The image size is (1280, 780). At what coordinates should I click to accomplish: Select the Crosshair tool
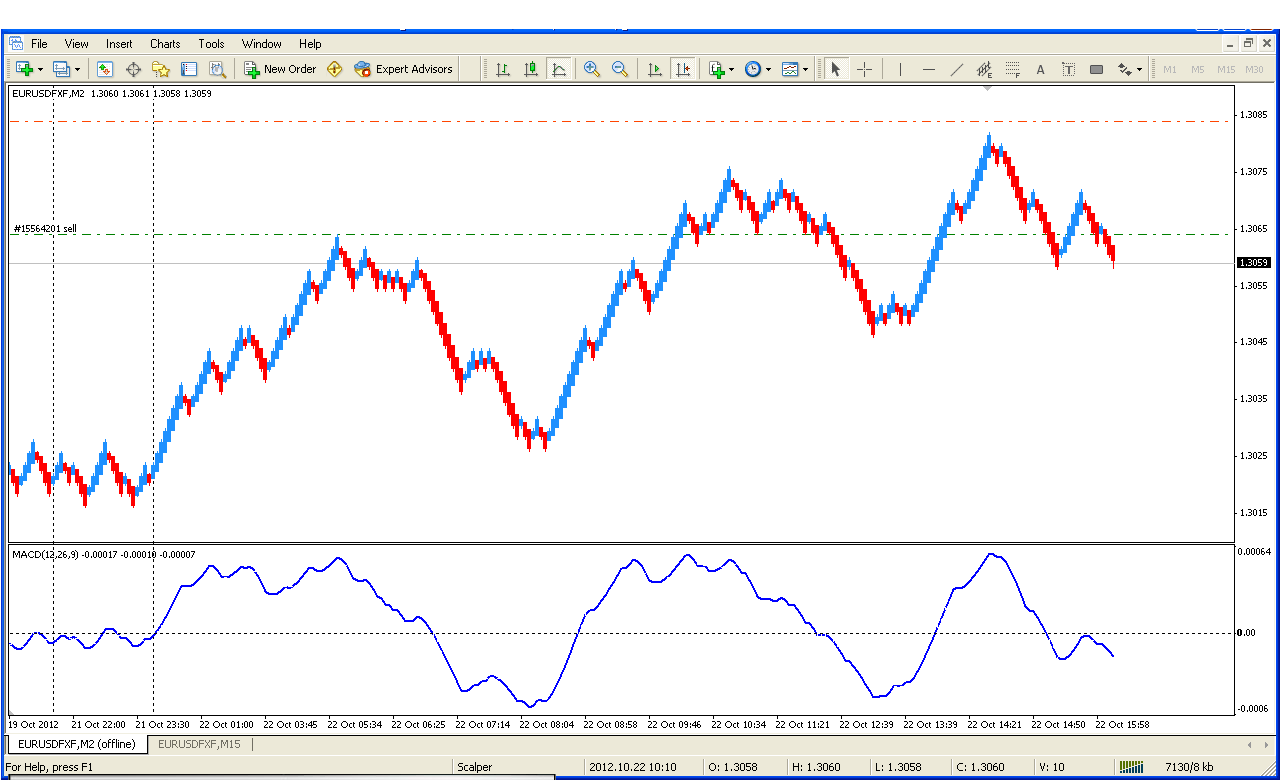tap(865, 69)
